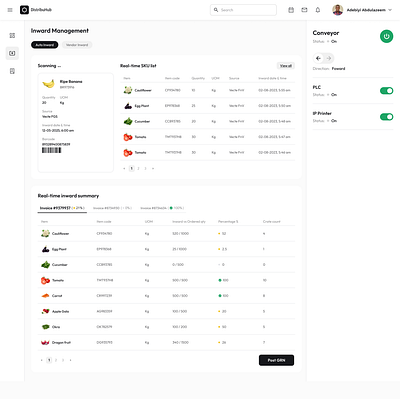Click the search magnifier icon
The image size is (400, 399).
click(216, 10)
